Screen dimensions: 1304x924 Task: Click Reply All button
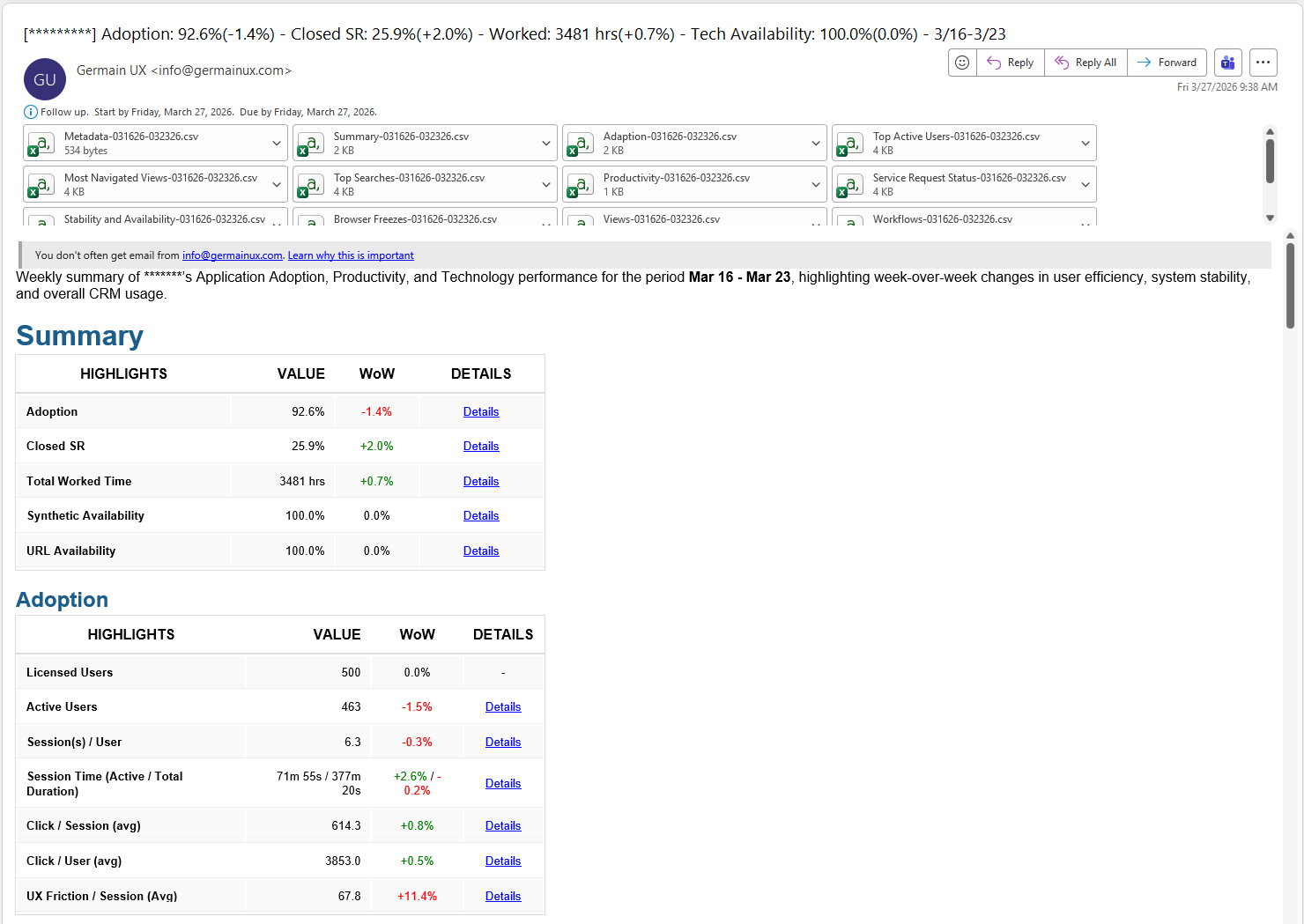click(x=1085, y=63)
